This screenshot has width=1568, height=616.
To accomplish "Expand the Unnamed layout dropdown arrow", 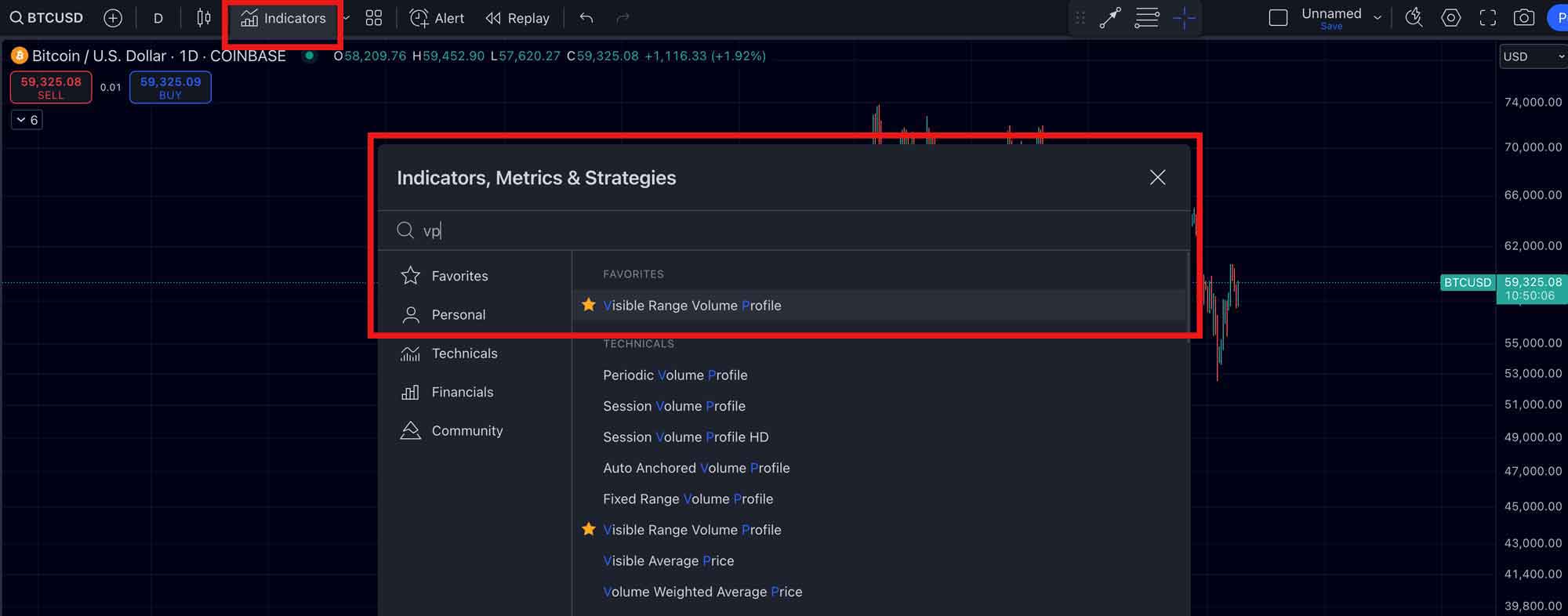I will point(1377,18).
